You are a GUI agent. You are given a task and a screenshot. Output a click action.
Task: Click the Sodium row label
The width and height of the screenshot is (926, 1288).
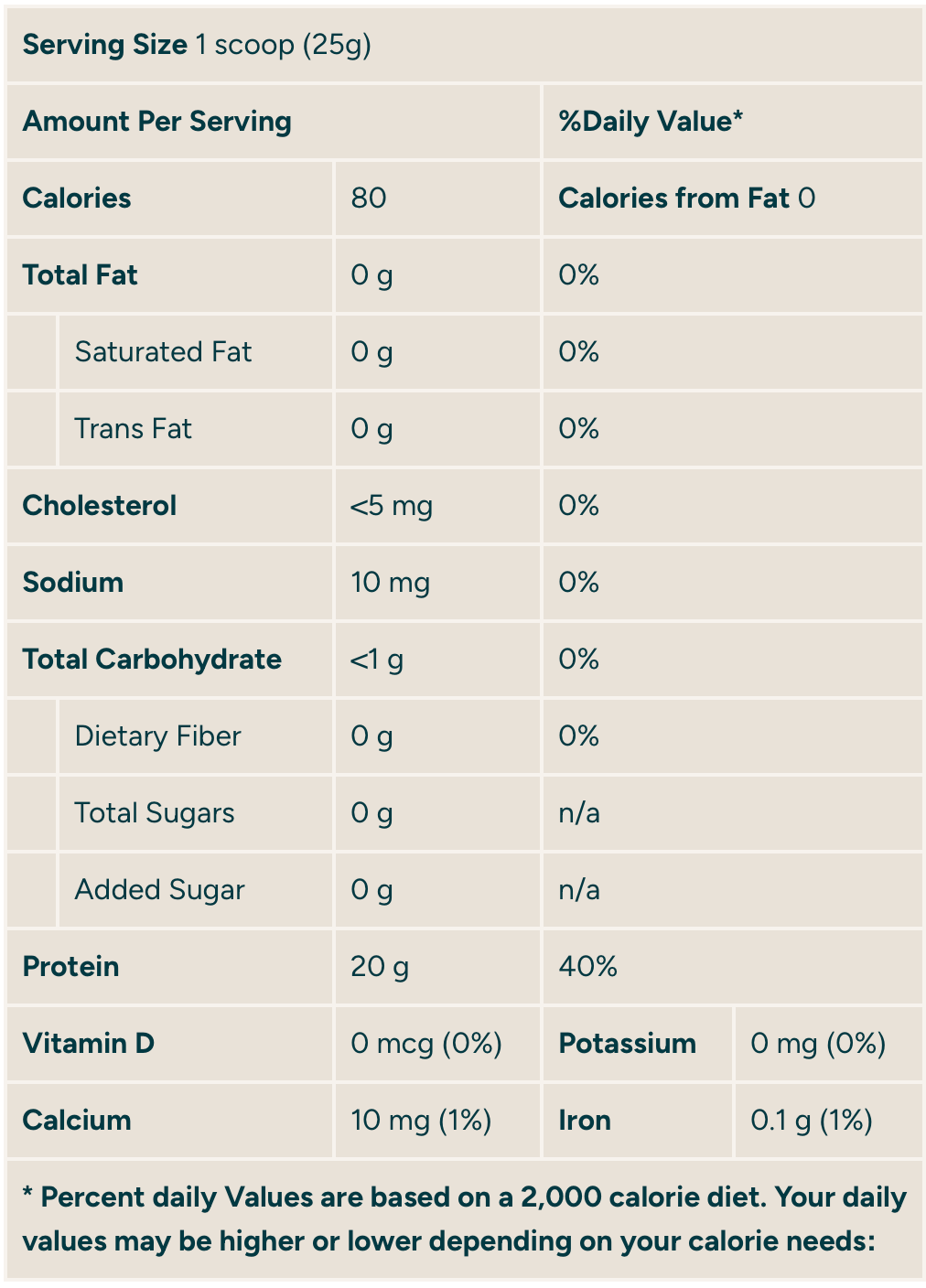72,583
